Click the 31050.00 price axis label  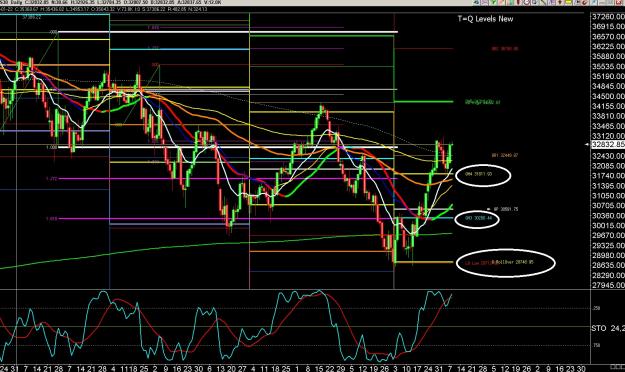608,196
